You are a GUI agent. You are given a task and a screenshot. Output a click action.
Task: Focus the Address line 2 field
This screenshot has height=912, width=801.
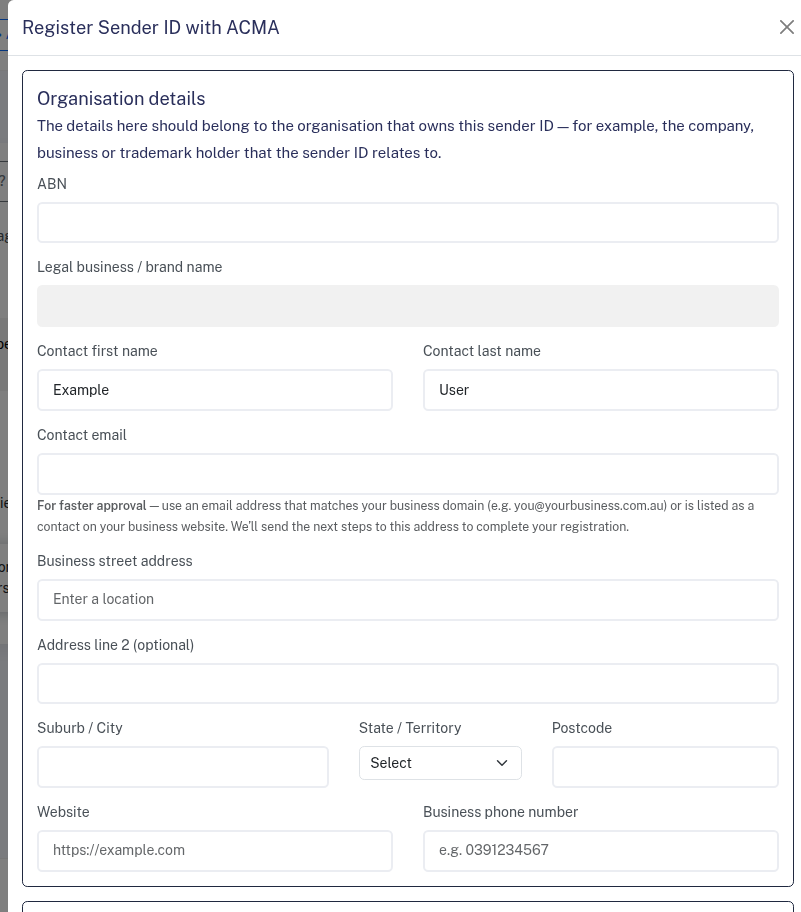(x=407, y=684)
